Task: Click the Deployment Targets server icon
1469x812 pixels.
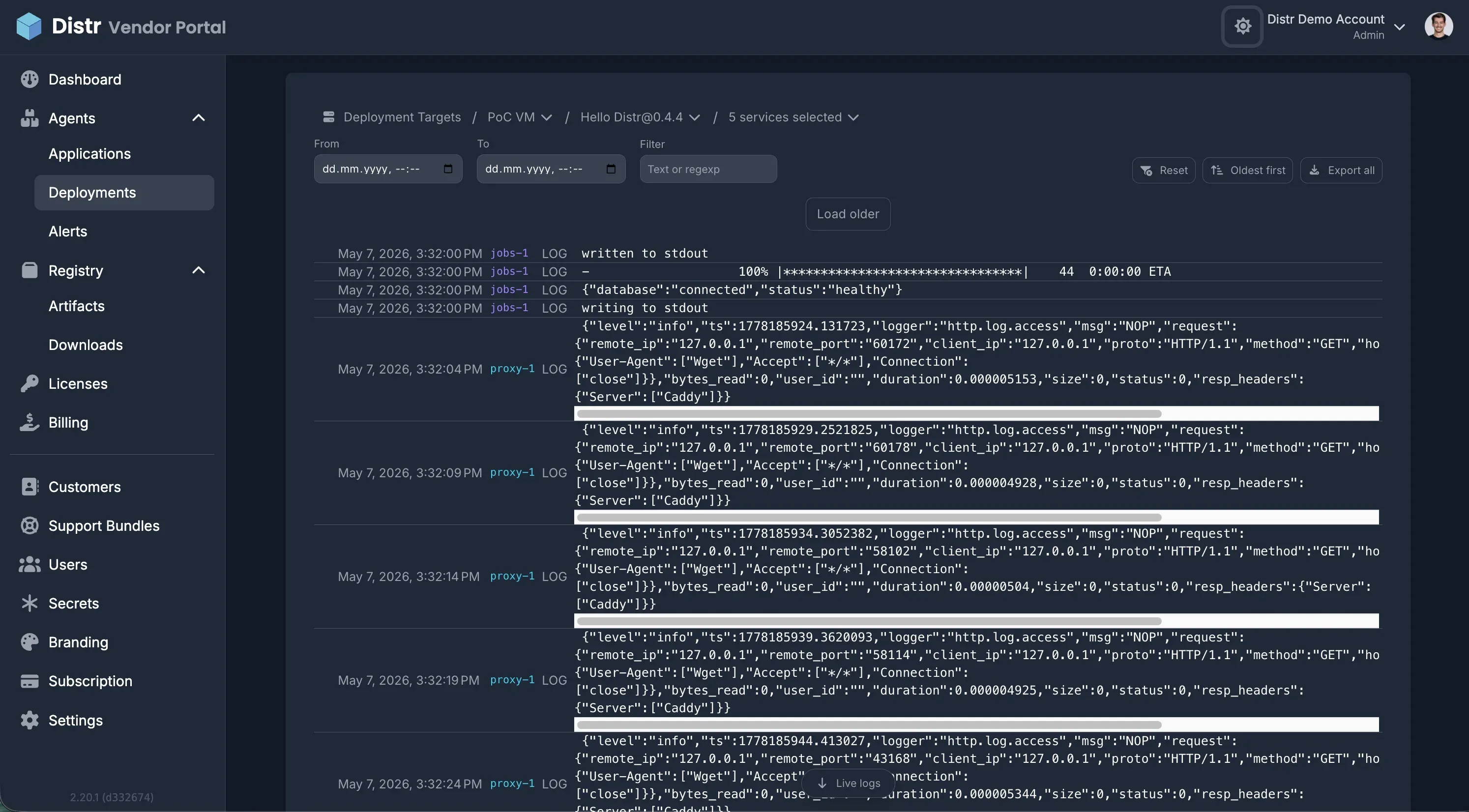Action: 328,117
